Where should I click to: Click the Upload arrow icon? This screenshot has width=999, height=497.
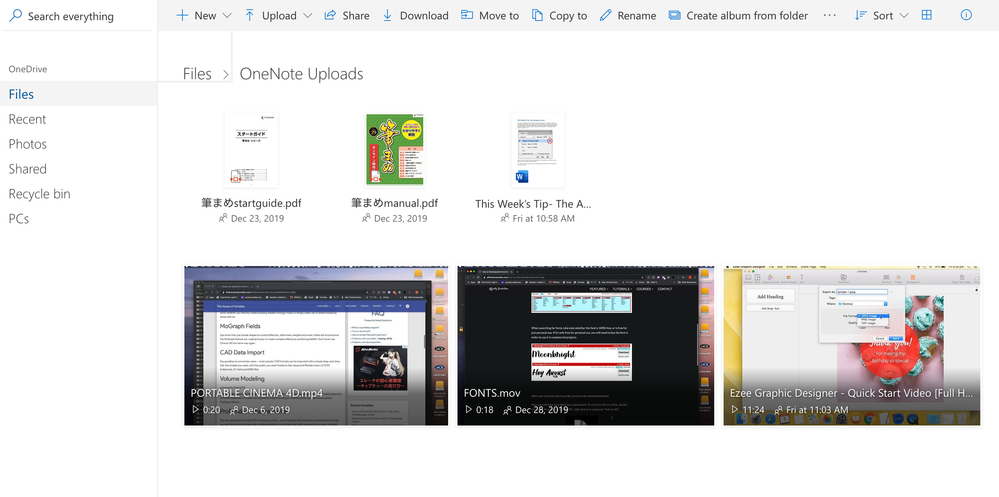tap(250, 15)
